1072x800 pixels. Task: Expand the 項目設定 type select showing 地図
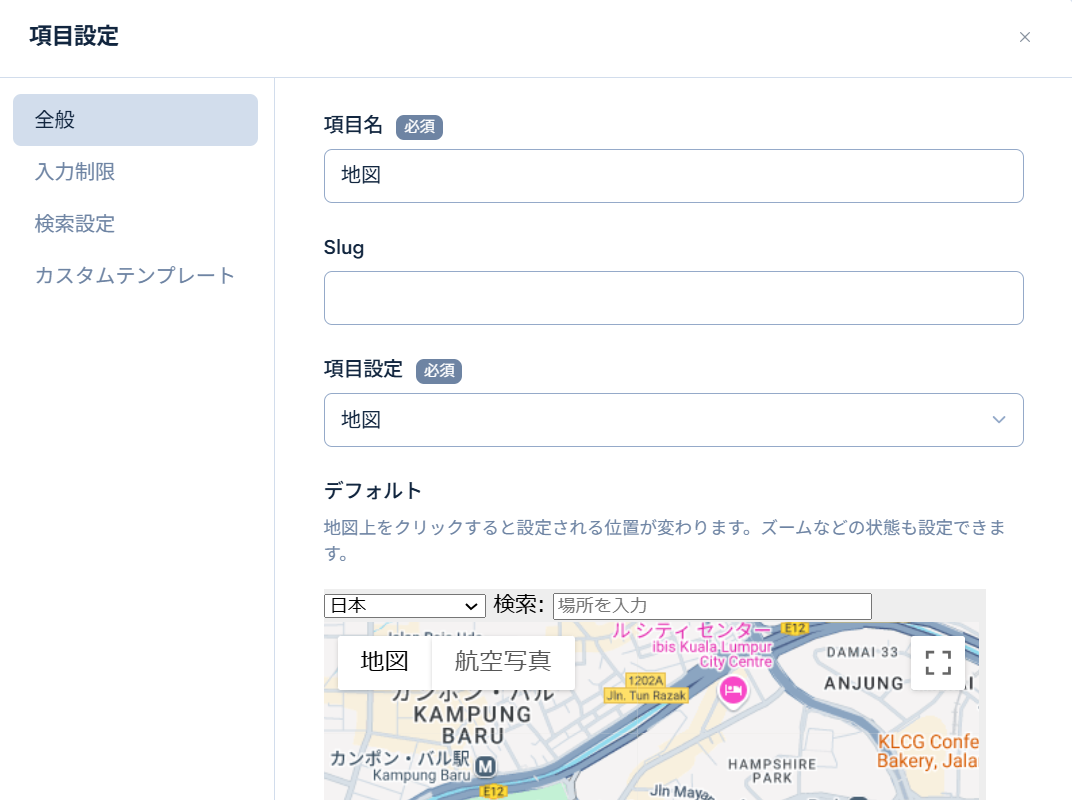(x=660, y=419)
